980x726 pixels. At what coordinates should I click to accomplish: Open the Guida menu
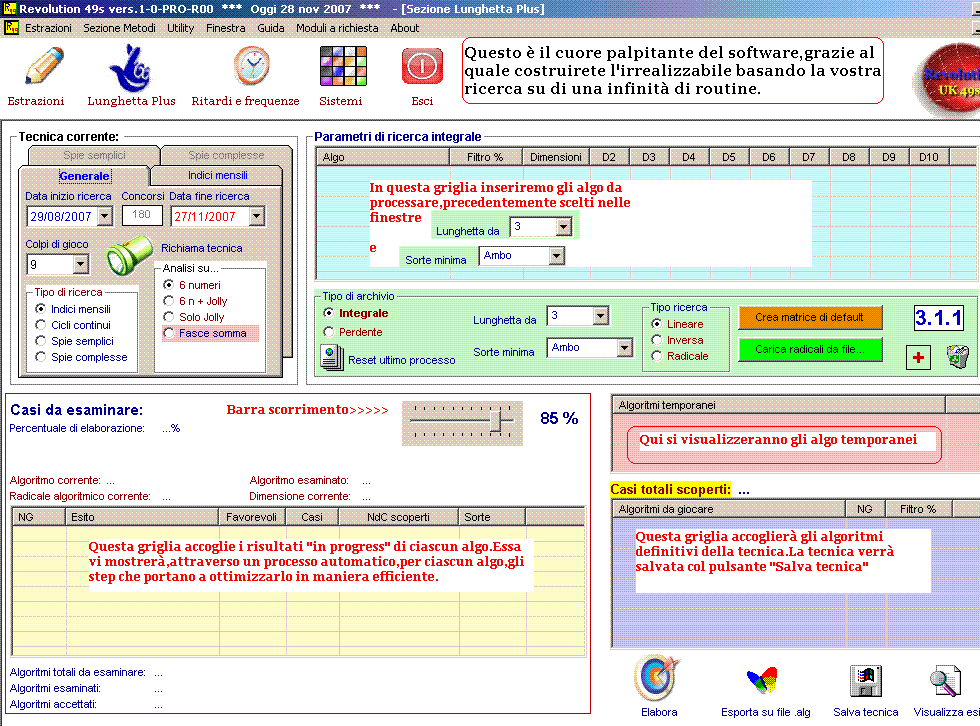(x=271, y=28)
